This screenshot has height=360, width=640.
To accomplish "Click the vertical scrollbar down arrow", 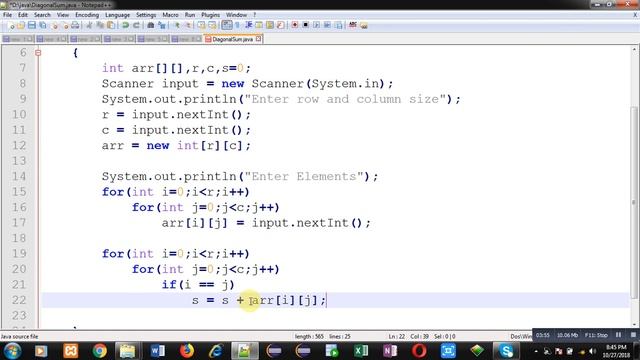I will click(x=634, y=324).
